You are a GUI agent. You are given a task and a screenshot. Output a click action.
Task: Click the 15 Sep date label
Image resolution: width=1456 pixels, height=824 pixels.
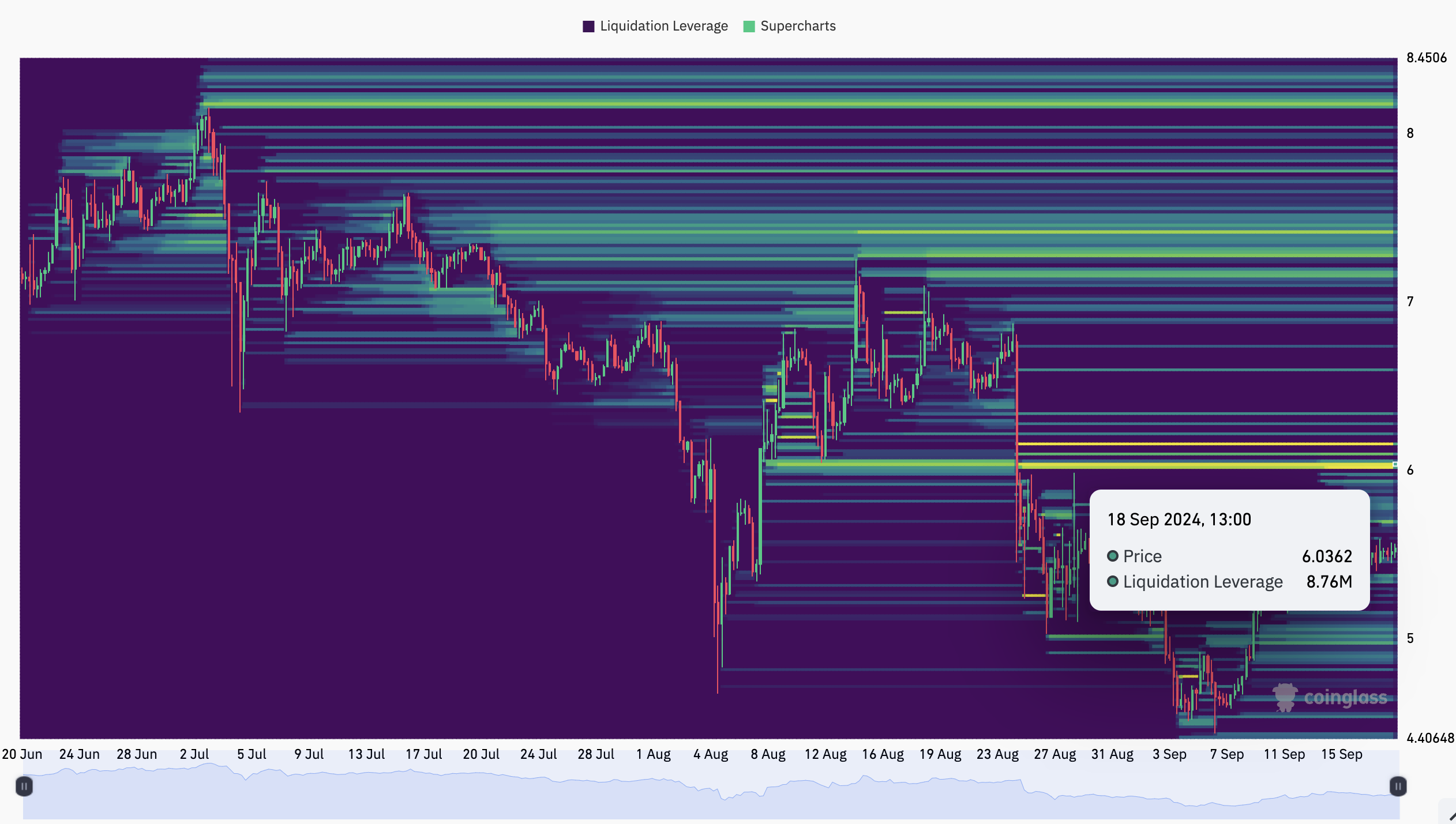(1341, 754)
